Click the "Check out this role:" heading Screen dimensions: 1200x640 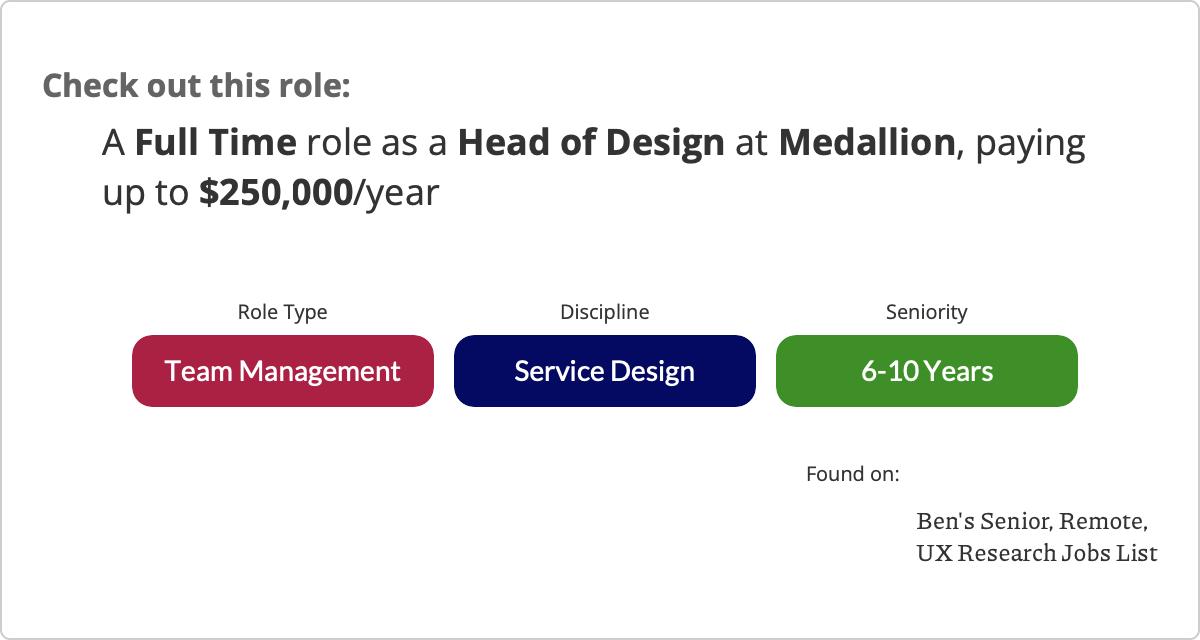[x=196, y=85]
